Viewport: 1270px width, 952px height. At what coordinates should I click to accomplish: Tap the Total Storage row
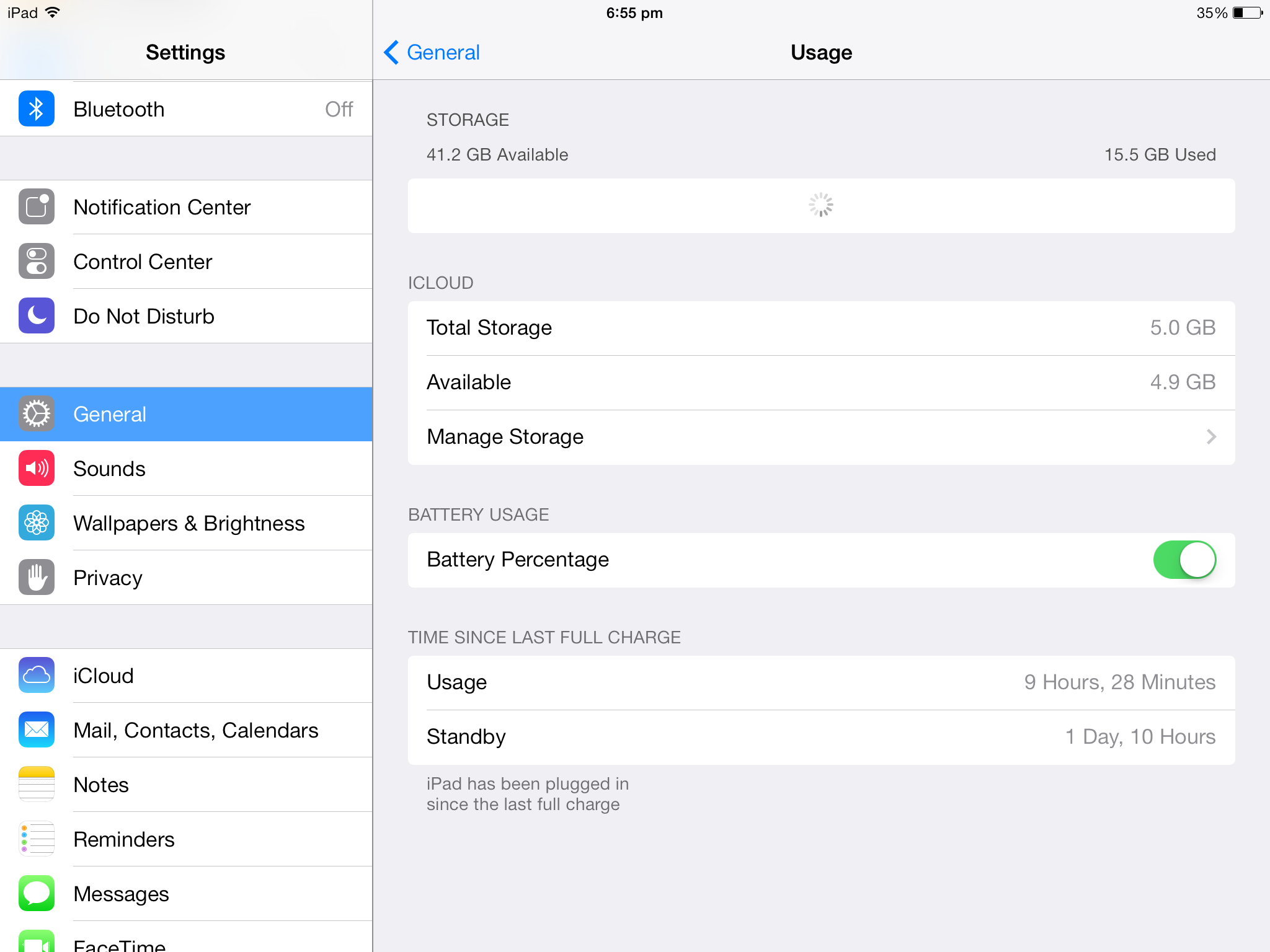coord(820,328)
